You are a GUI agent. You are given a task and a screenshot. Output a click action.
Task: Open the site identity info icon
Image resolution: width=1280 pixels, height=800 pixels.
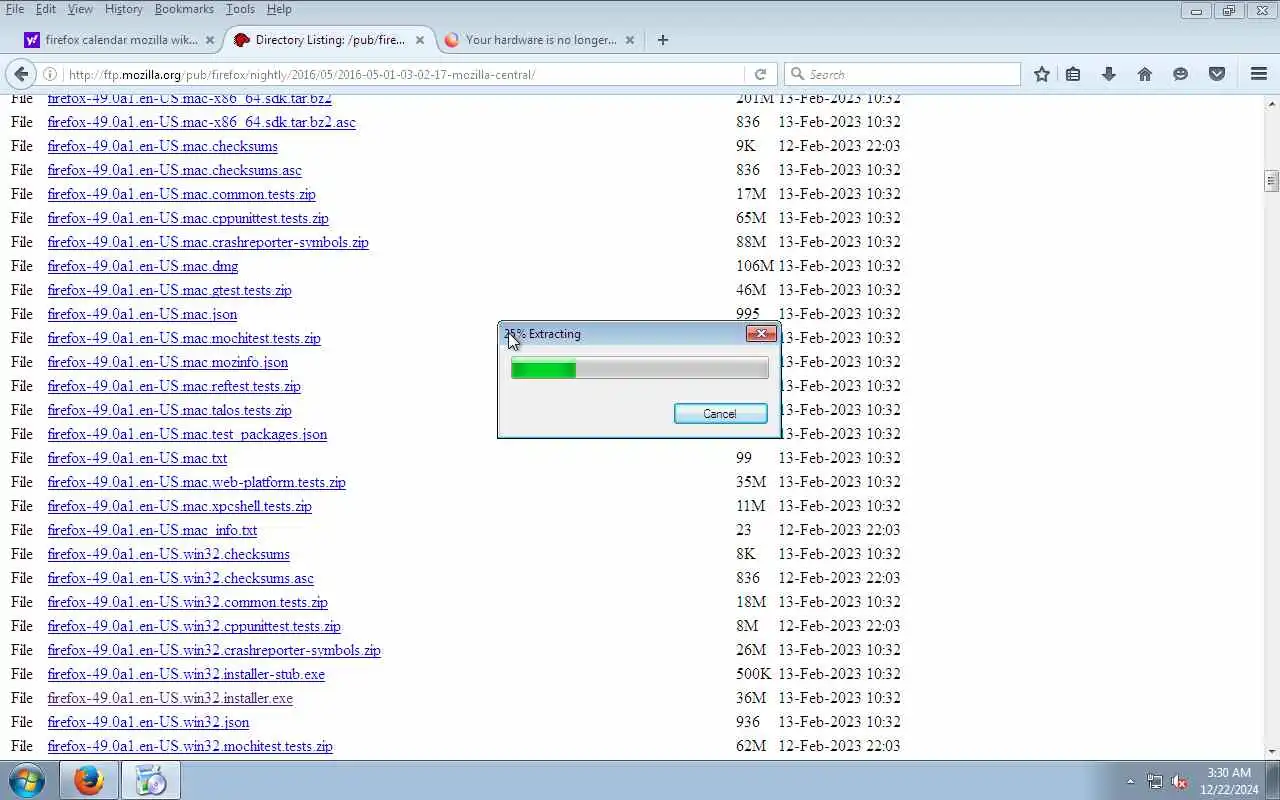pyautogui.click(x=50, y=74)
